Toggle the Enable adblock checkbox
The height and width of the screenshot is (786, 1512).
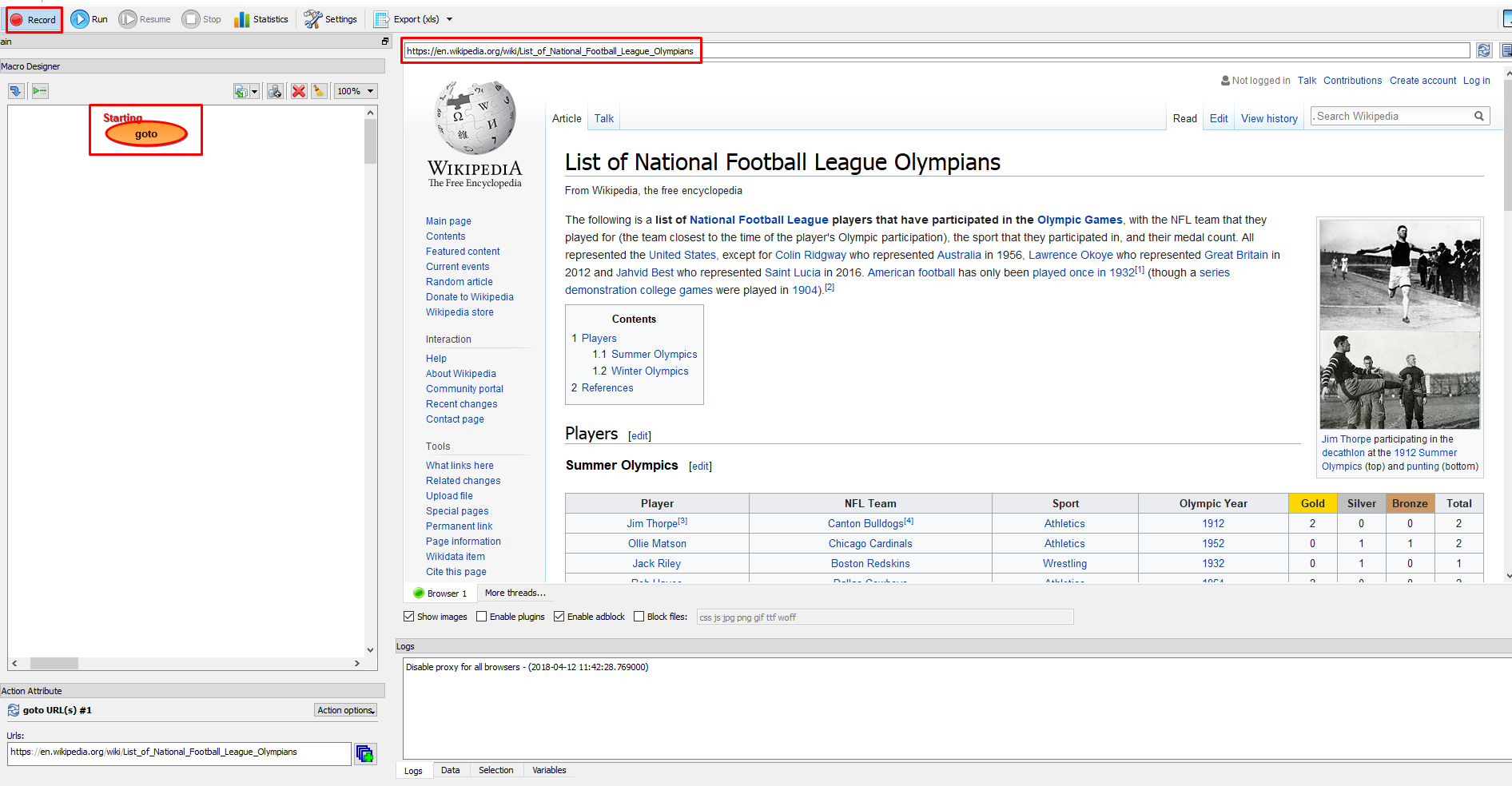click(x=559, y=617)
